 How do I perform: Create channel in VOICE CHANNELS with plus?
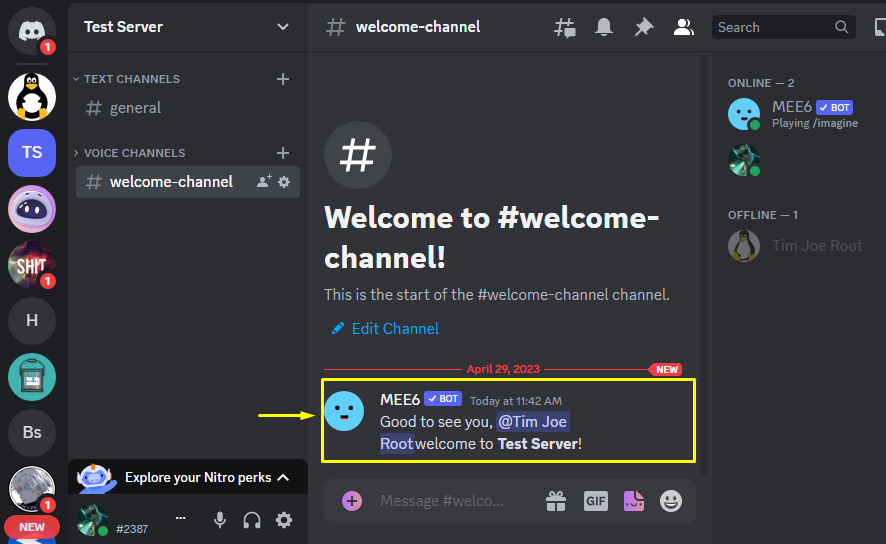pyautogui.click(x=283, y=153)
